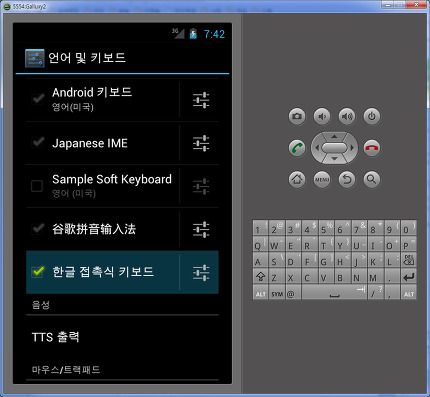Open 한글 접촉식 키보드 settings sliders icon
The height and width of the screenshot is (397, 430).
[201, 272]
